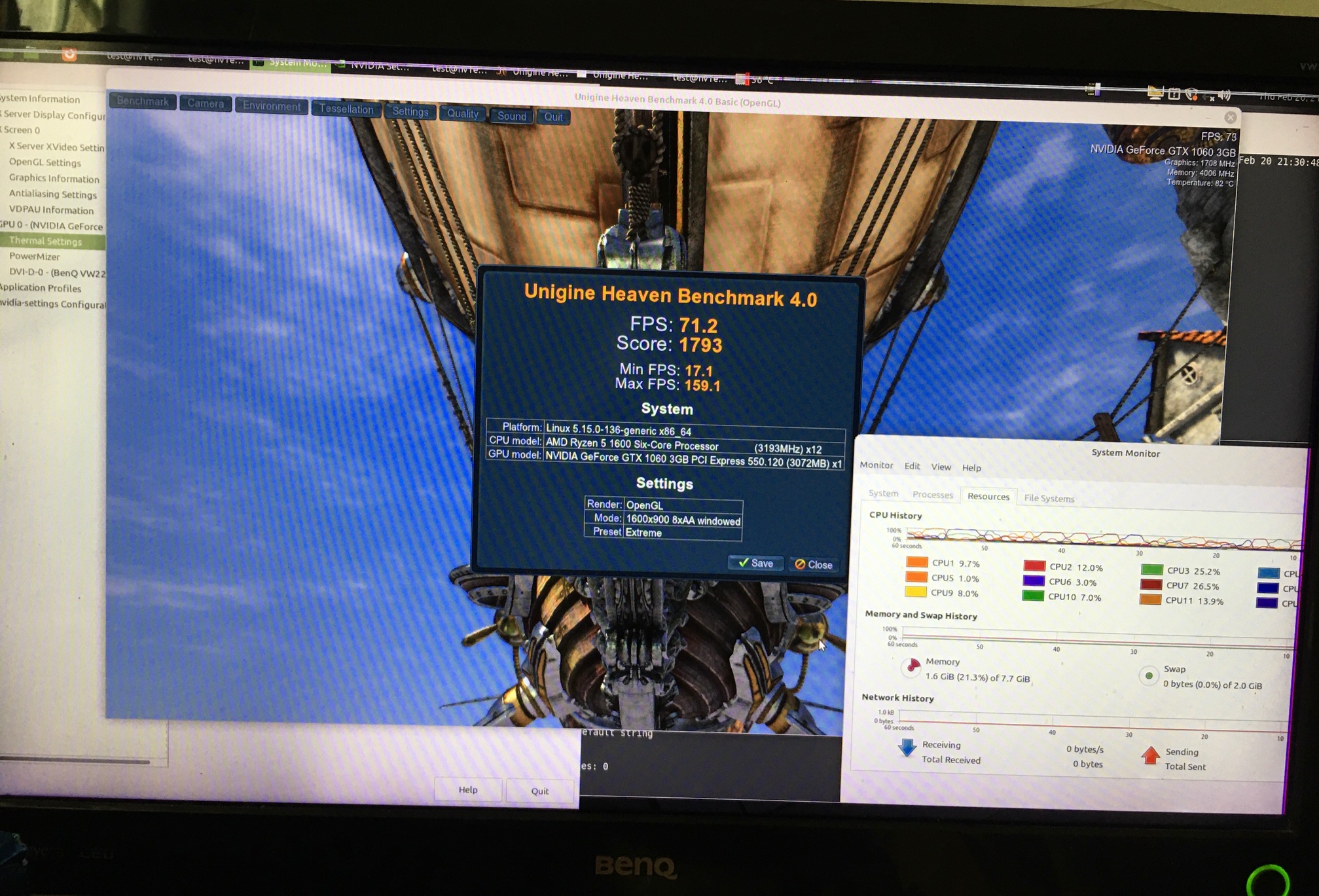Click the 'Extreme' preset value
The image size is (1319, 896).
[643, 533]
